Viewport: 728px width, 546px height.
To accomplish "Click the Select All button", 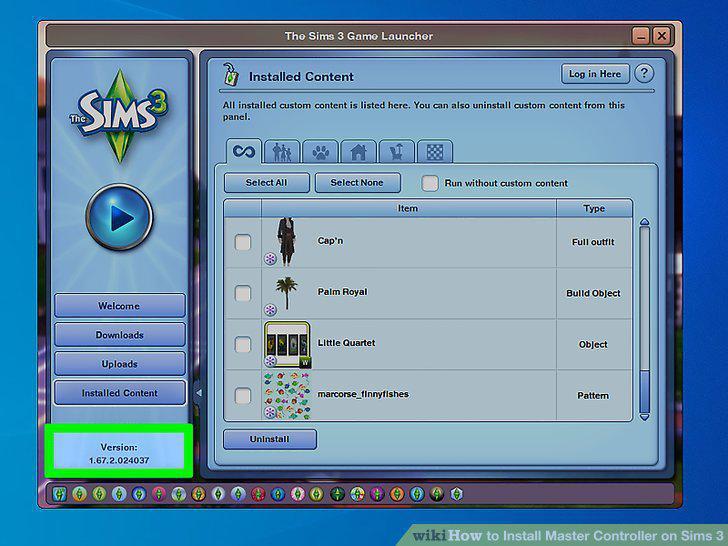I will point(266,183).
